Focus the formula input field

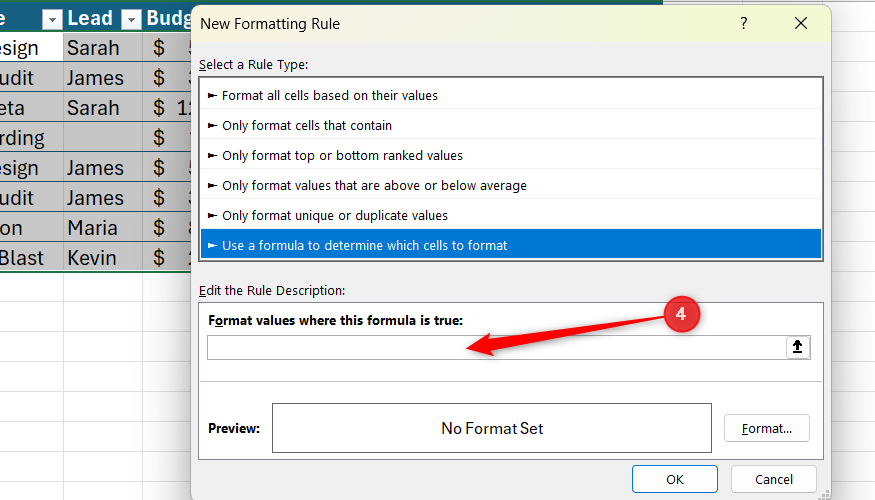tap(497, 347)
